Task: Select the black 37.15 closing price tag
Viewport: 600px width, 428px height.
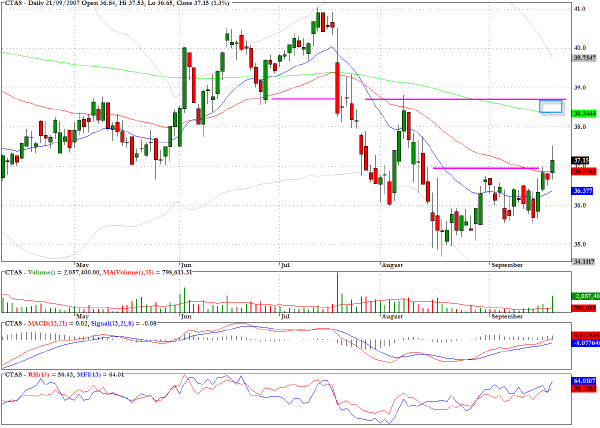Action: coord(580,160)
